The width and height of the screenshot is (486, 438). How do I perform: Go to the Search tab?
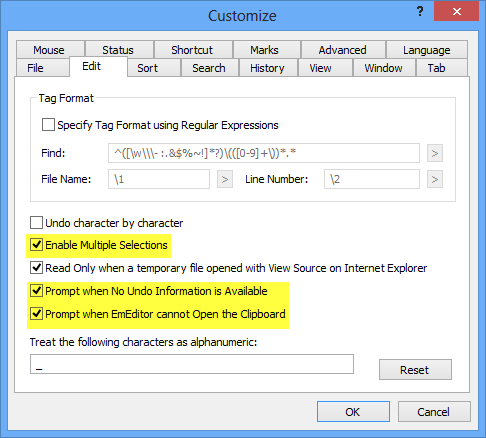click(x=209, y=68)
